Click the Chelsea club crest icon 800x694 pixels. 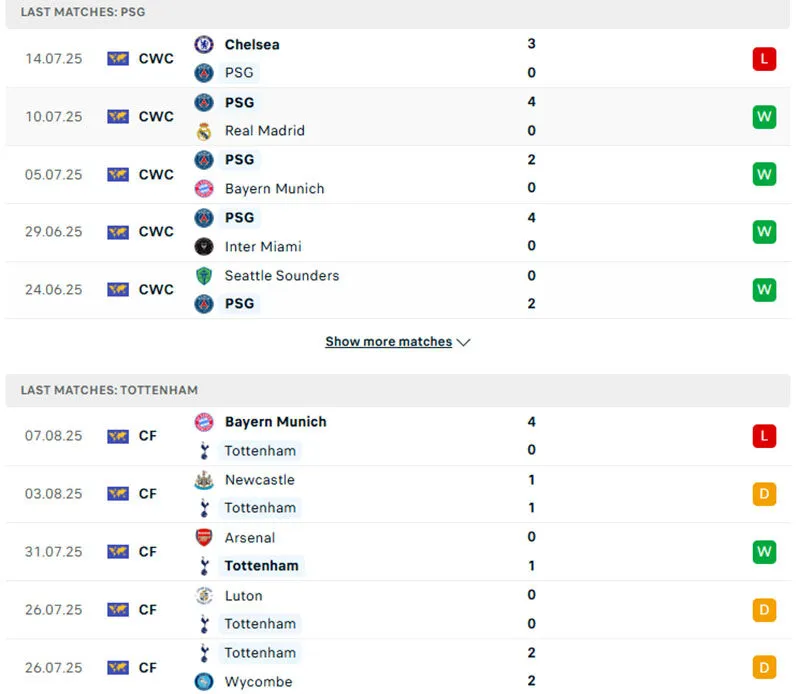point(204,44)
